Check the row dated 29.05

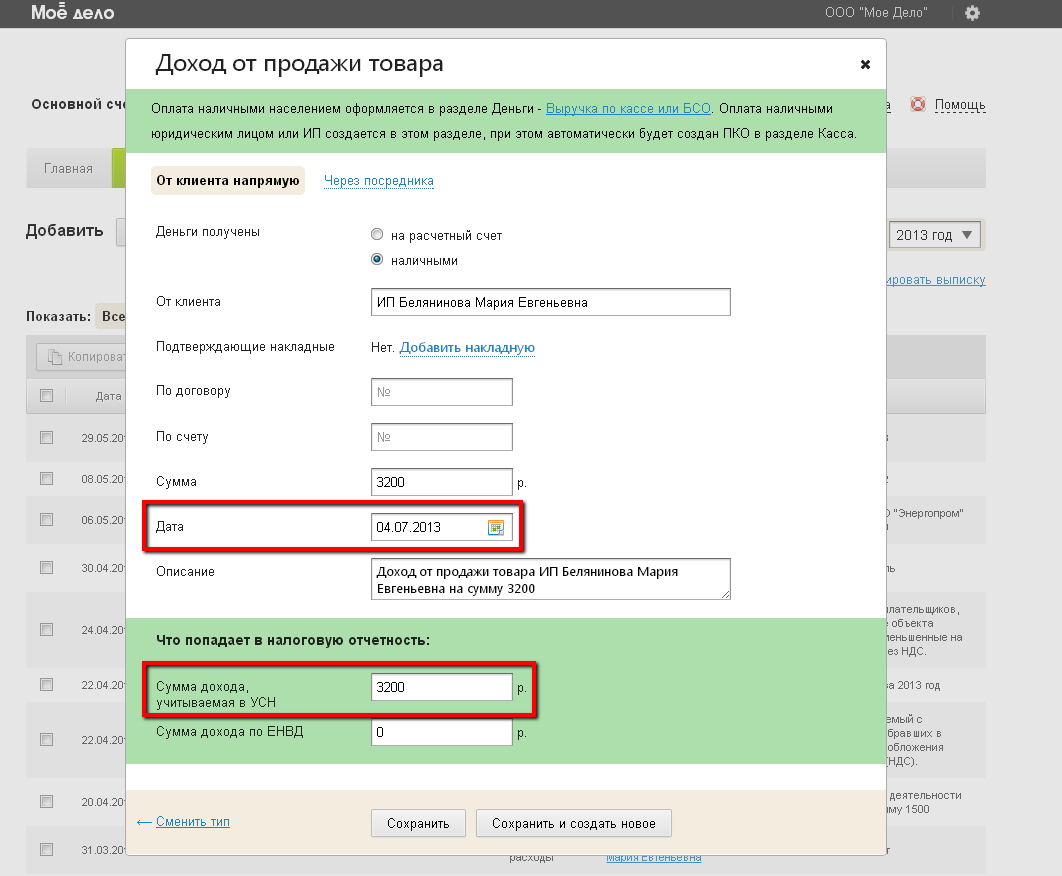46,438
